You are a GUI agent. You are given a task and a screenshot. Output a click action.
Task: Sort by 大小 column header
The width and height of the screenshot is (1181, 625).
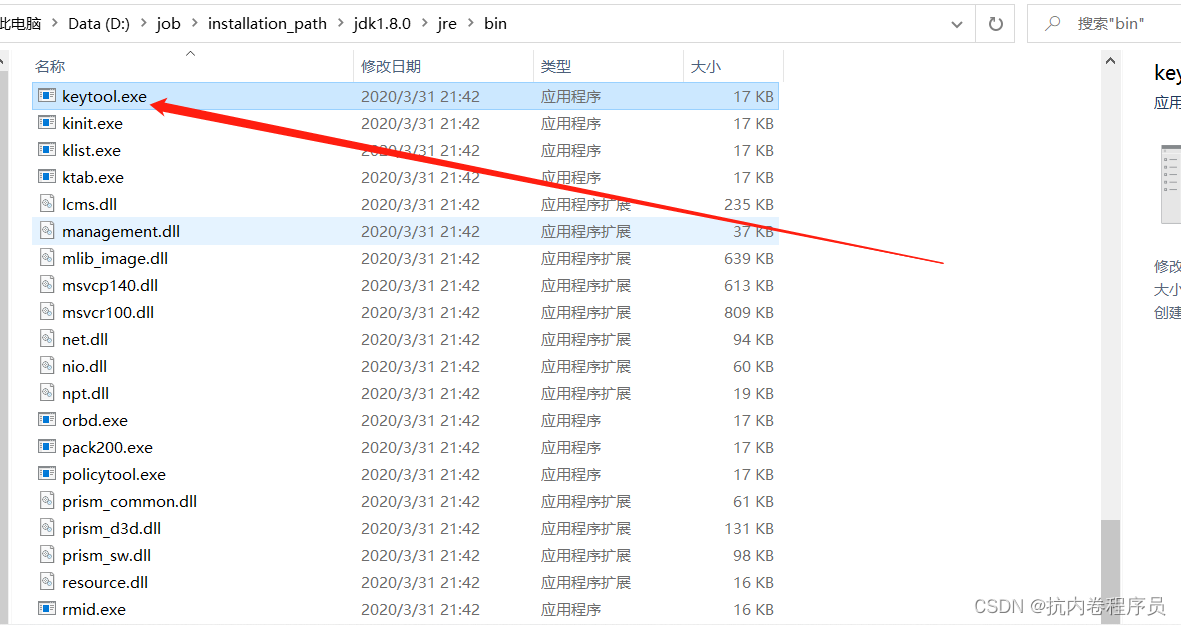tap(706, 66)
